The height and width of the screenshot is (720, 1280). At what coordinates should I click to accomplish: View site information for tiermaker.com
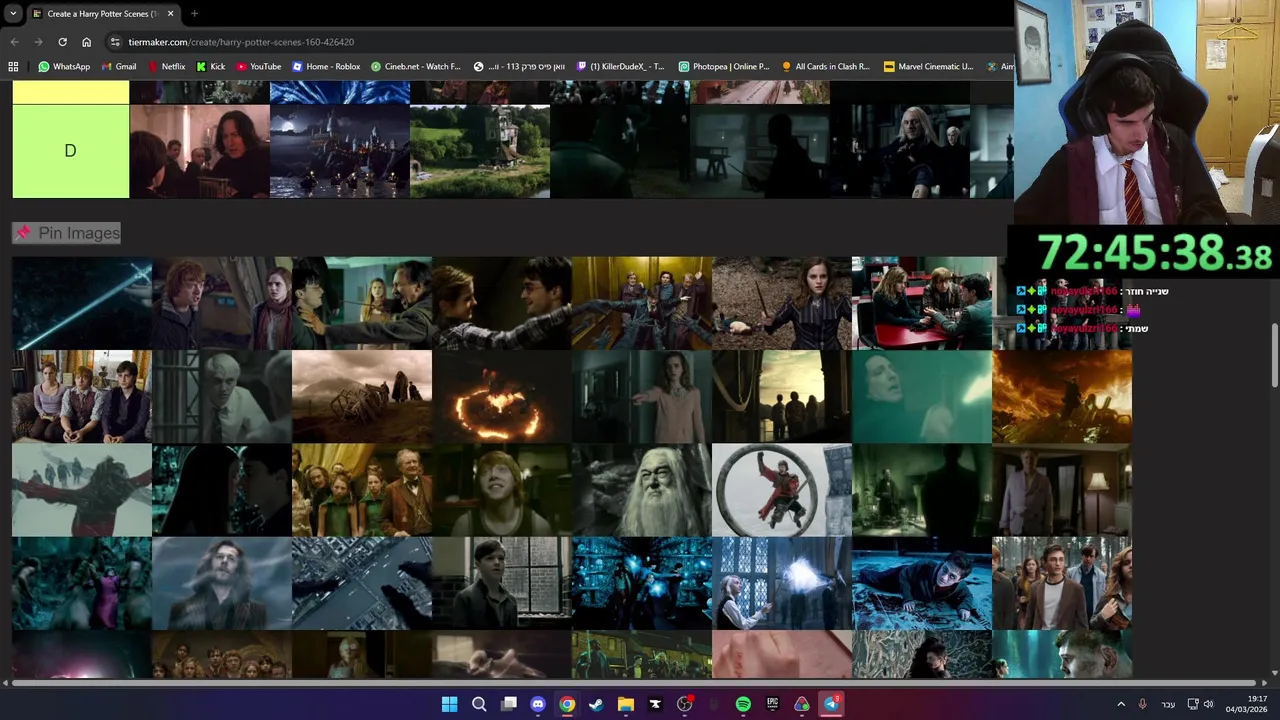pos(116,42)
